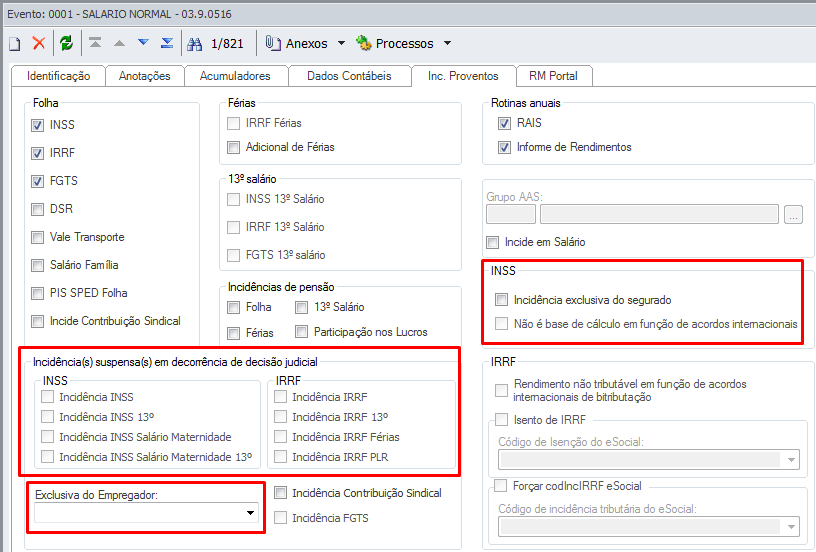This screenshot has width=816, height=552.
Task: Enable the IRRF Férias checkbox
Action: 234,123
